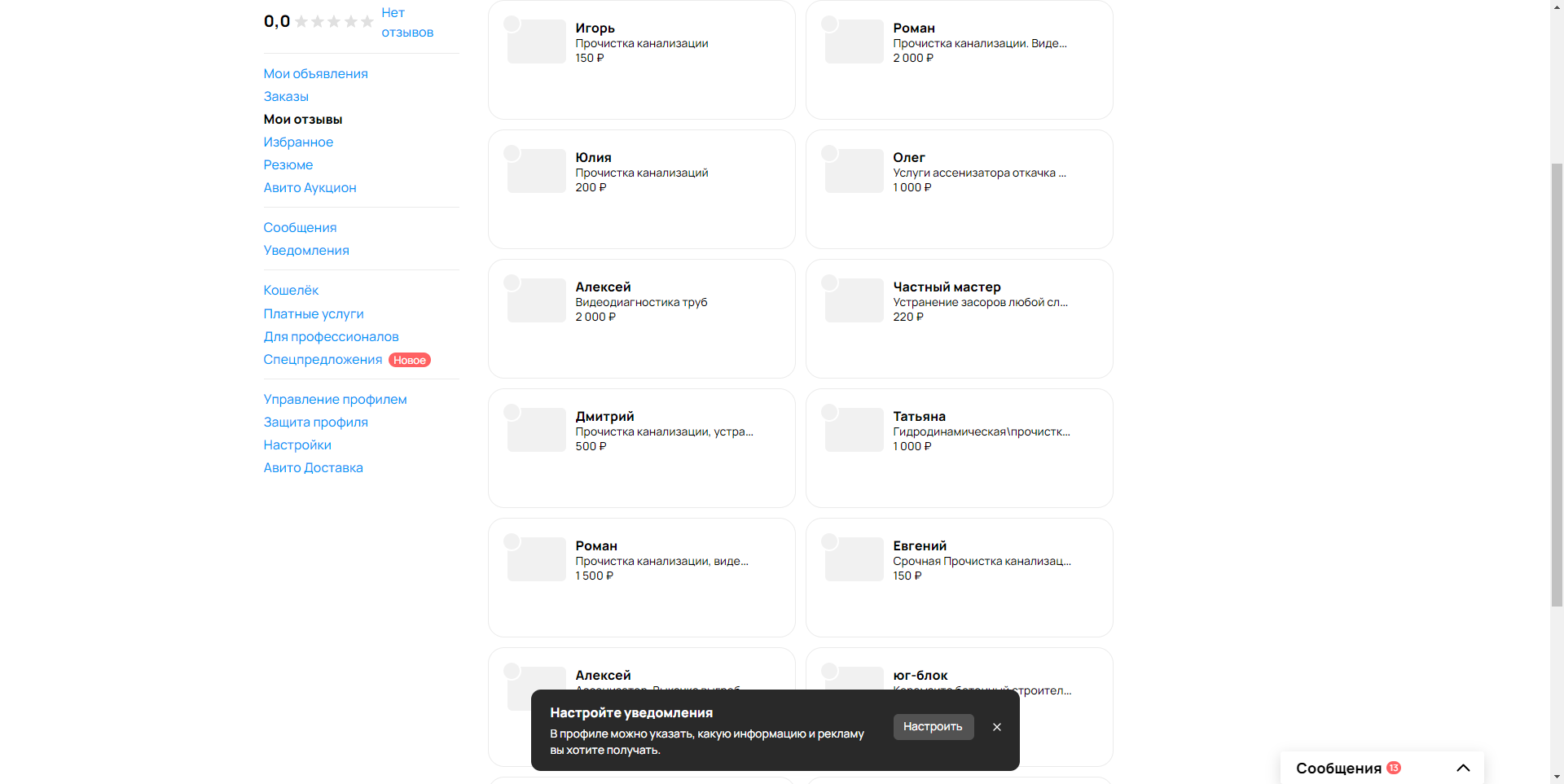
Task: Open Сообщения in sidebar menu
Action: click(300, 228)
